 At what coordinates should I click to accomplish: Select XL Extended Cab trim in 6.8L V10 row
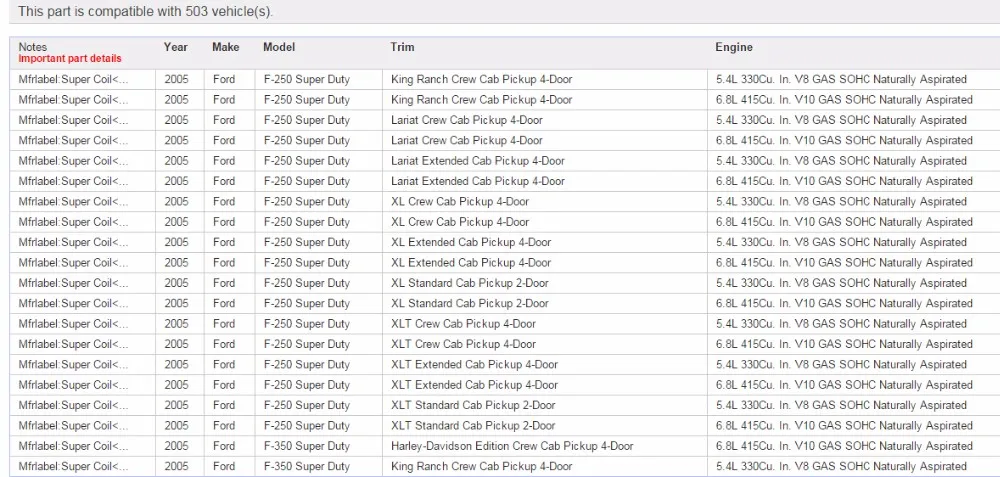click(x=471, y=263)
